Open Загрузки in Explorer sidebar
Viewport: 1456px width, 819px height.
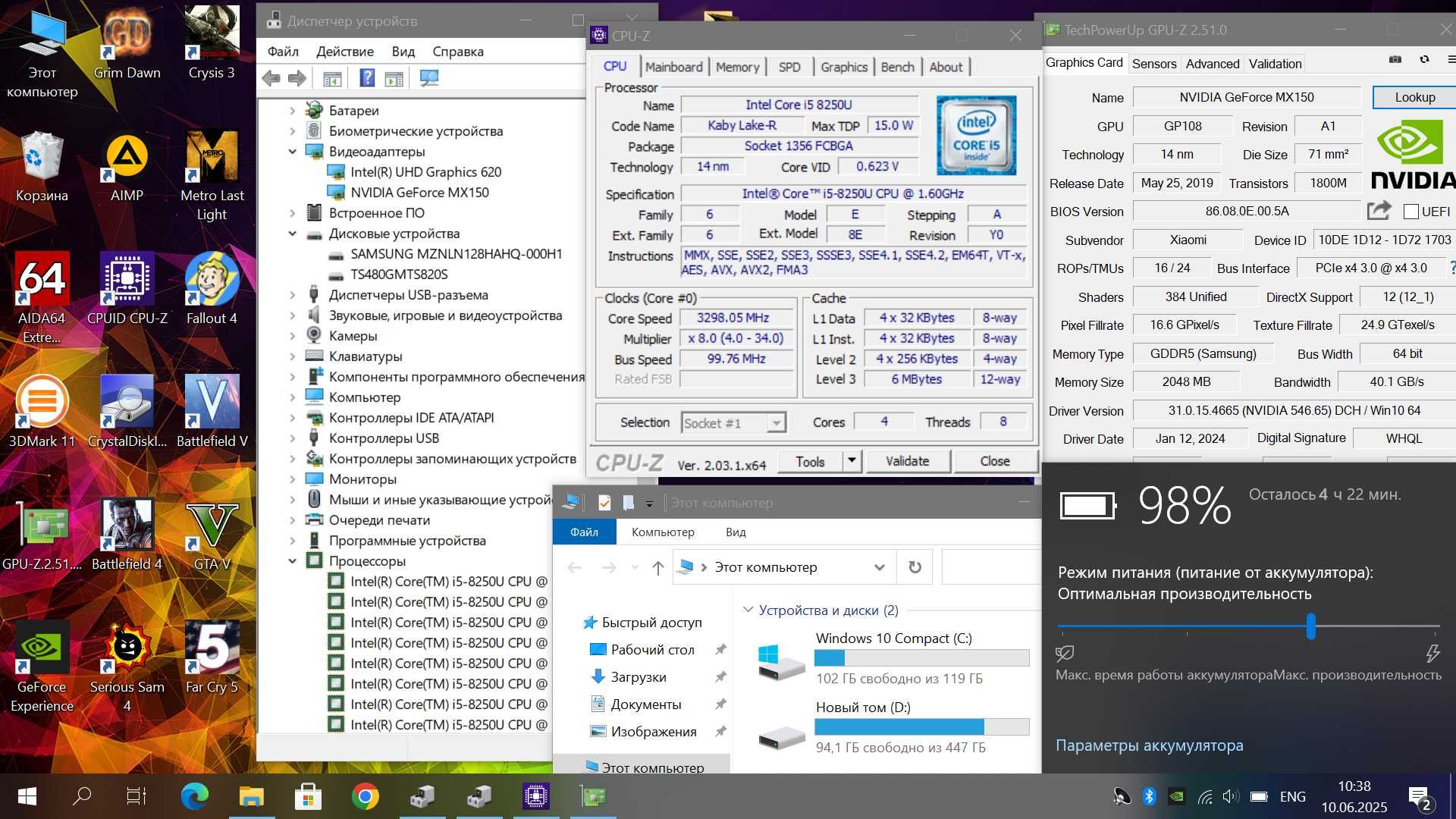(x=639, y=677)
